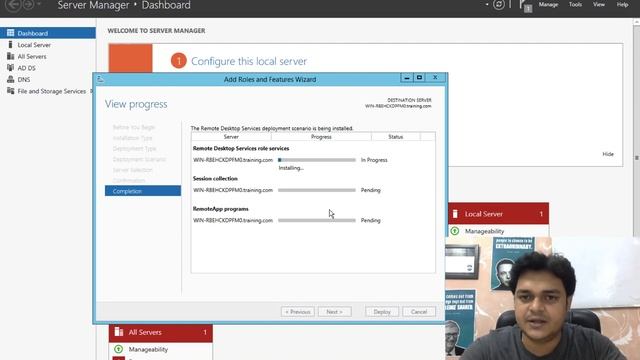The height and width of the screenshot is (360, 640).
Task: Close the Add Roles and Features Wizard
Action: 435,78
